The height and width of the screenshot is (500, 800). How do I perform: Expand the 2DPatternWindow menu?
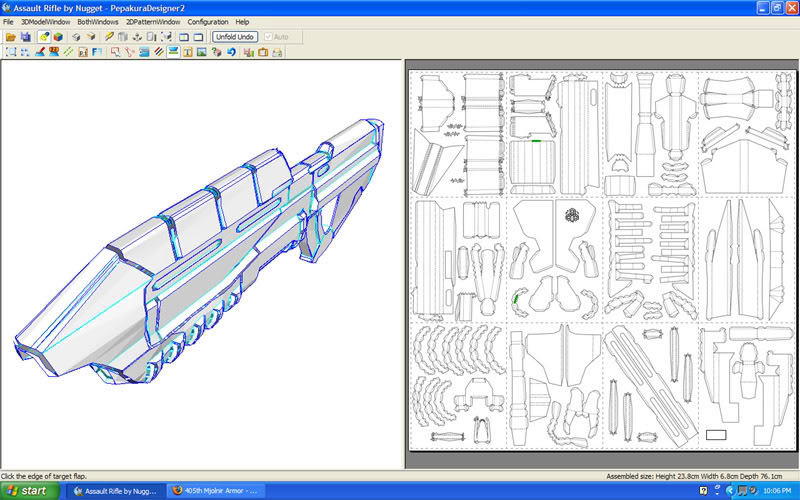pyautogui.click(x=153, y=21)
